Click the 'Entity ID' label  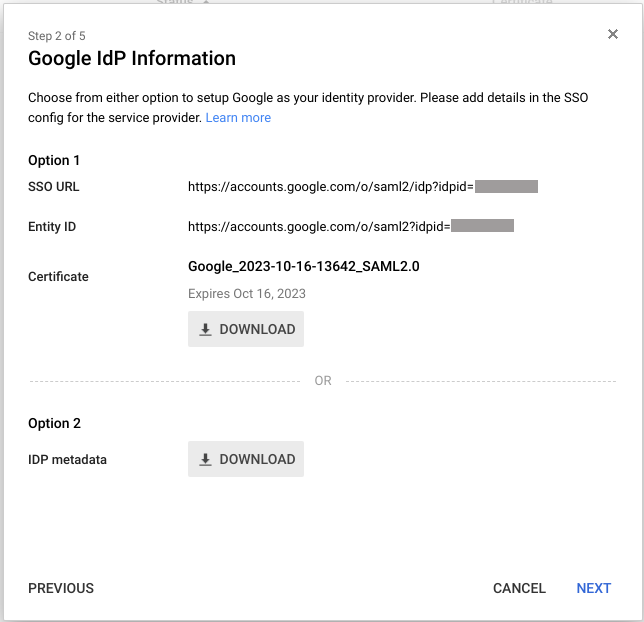[52, 227]
